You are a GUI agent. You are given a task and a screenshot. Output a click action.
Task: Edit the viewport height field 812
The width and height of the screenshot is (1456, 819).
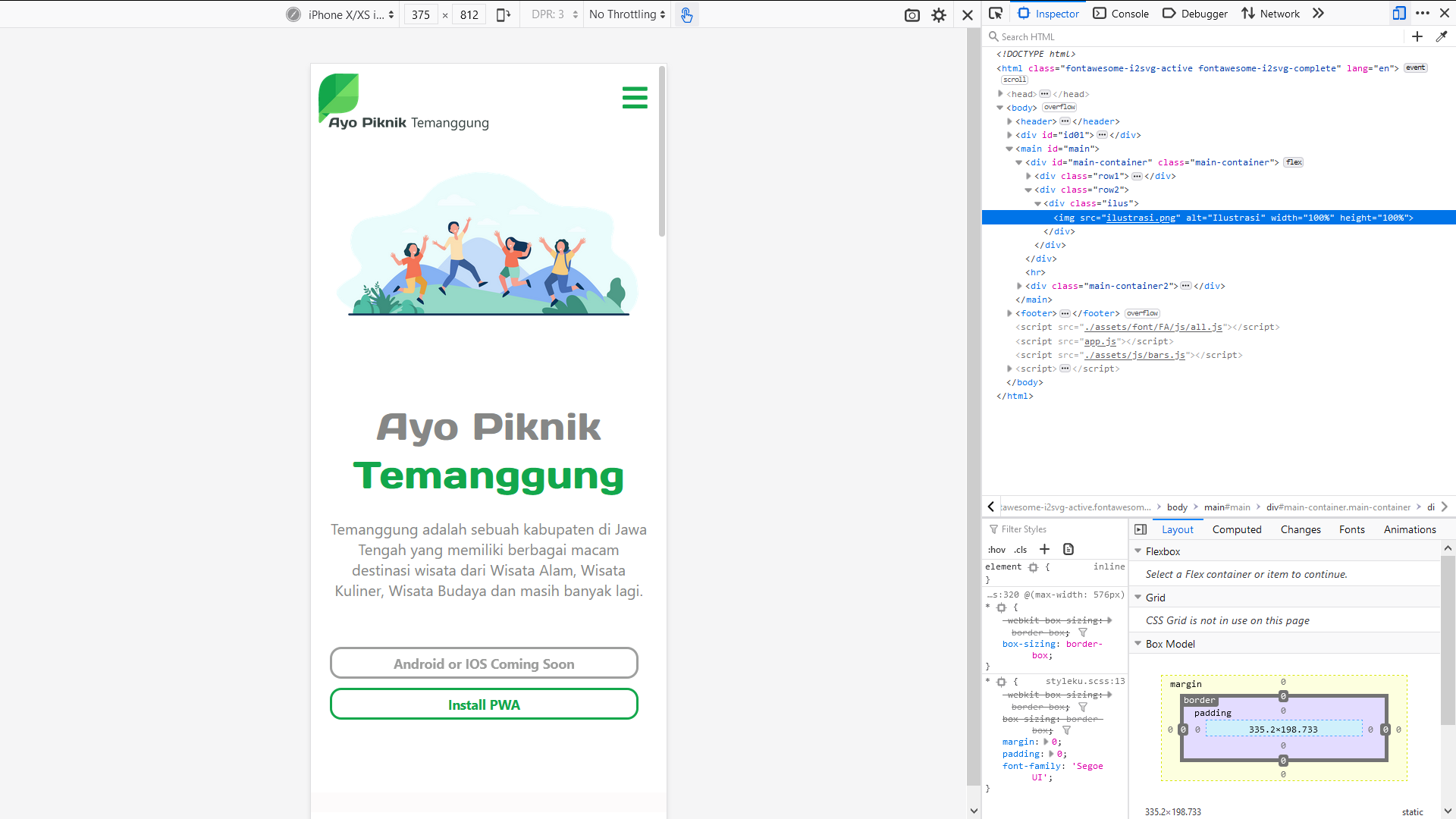tap(469, 14)
